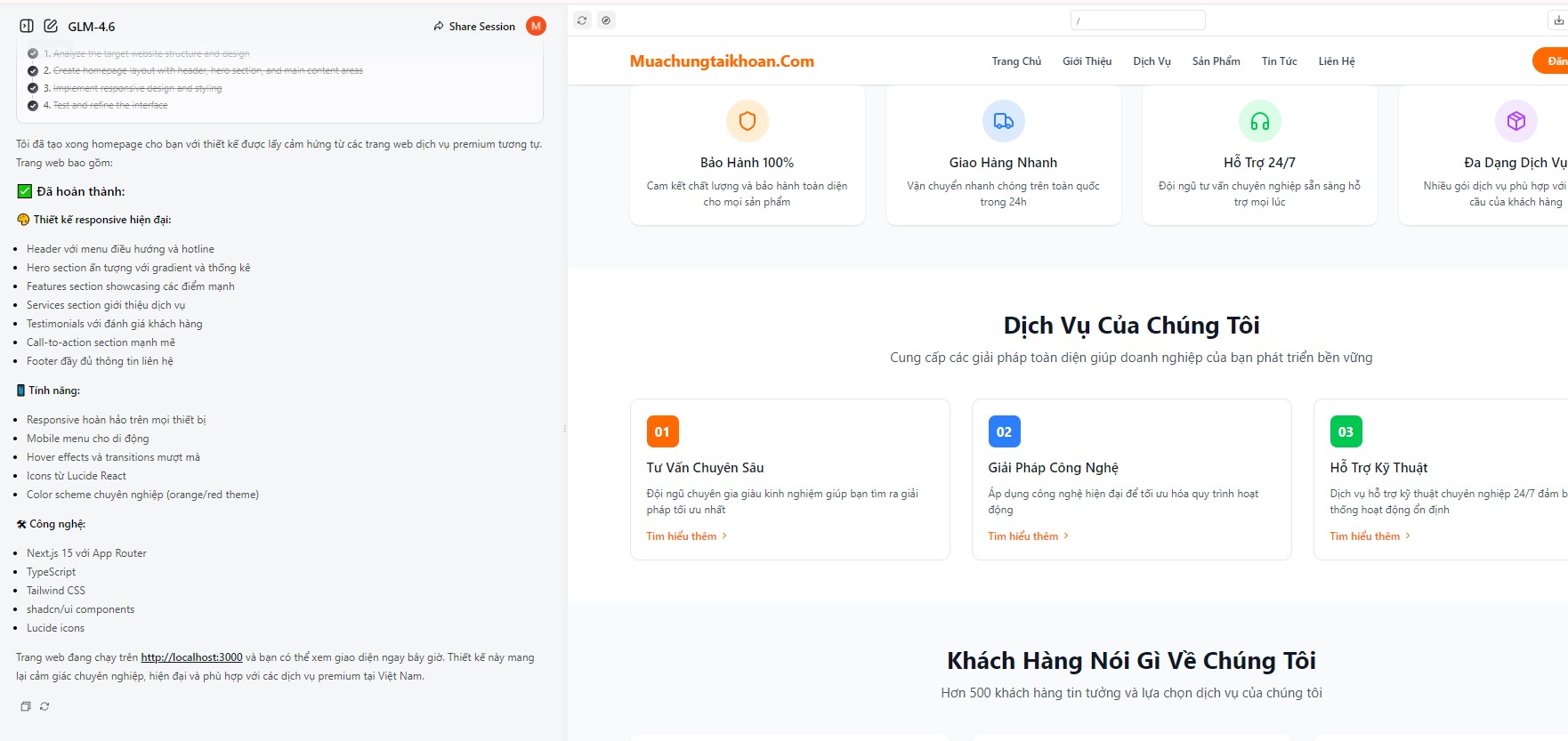This screenshot has width=1568, height=741.
Task: Click the shadcn/ui components list item
Action: [x=80, y=609]
